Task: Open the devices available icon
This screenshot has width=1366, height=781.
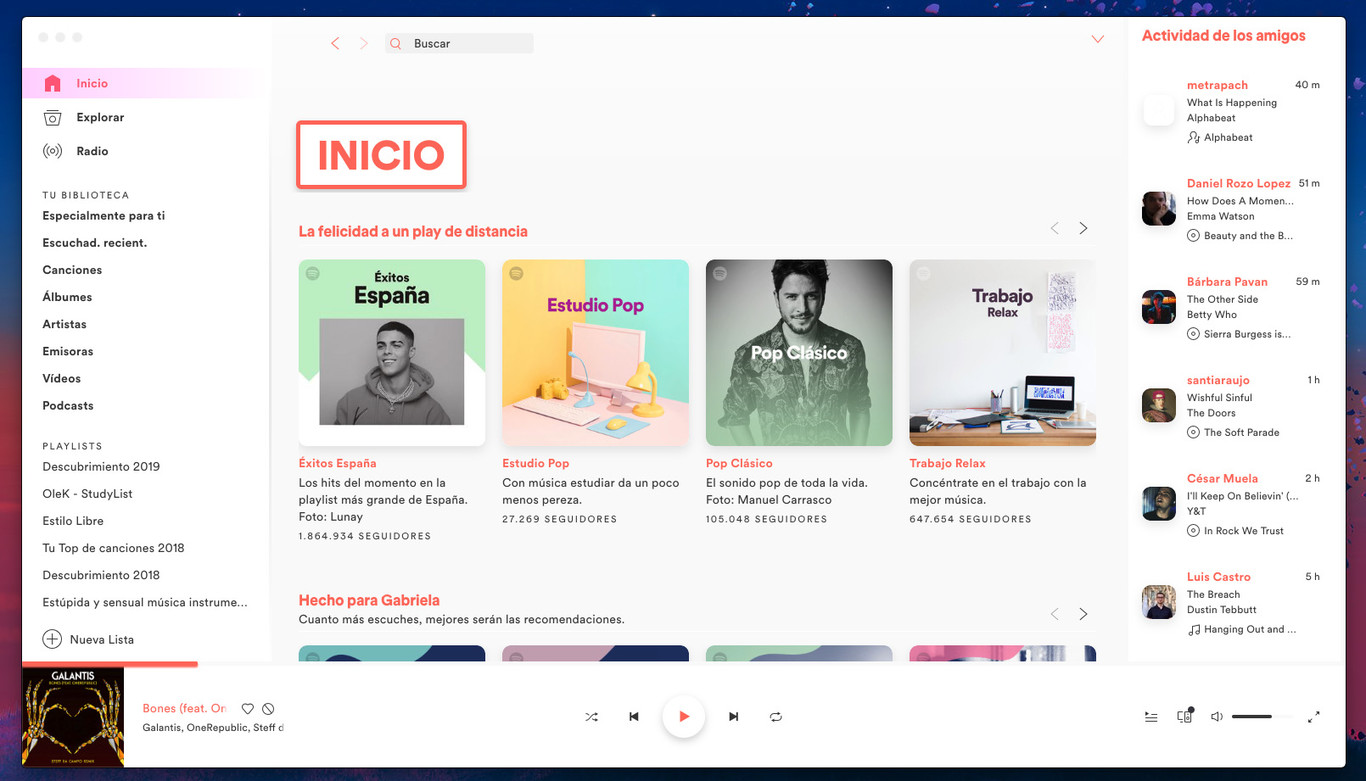Action: [1185, 717]
